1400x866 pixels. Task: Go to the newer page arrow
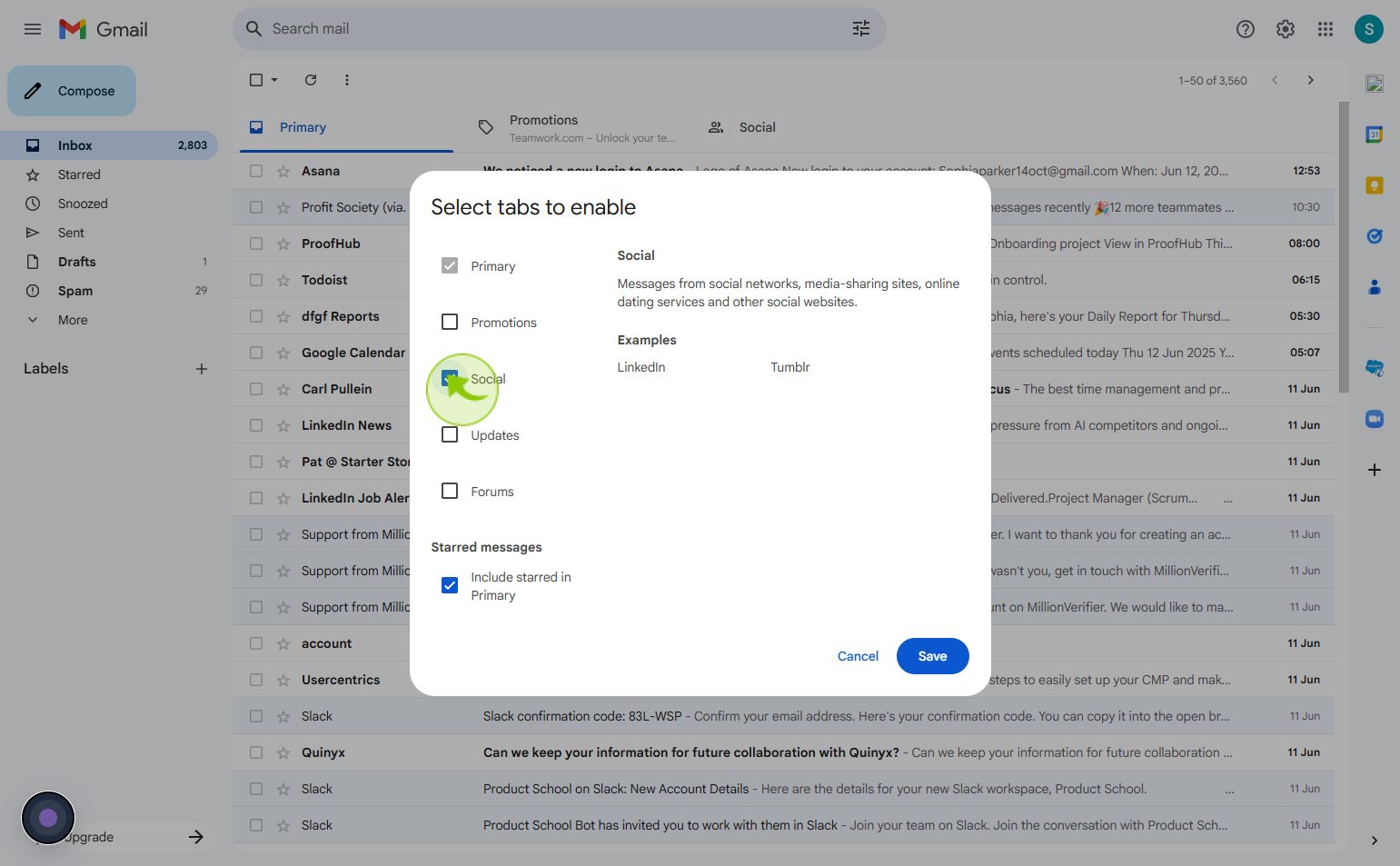(1275, 80)
